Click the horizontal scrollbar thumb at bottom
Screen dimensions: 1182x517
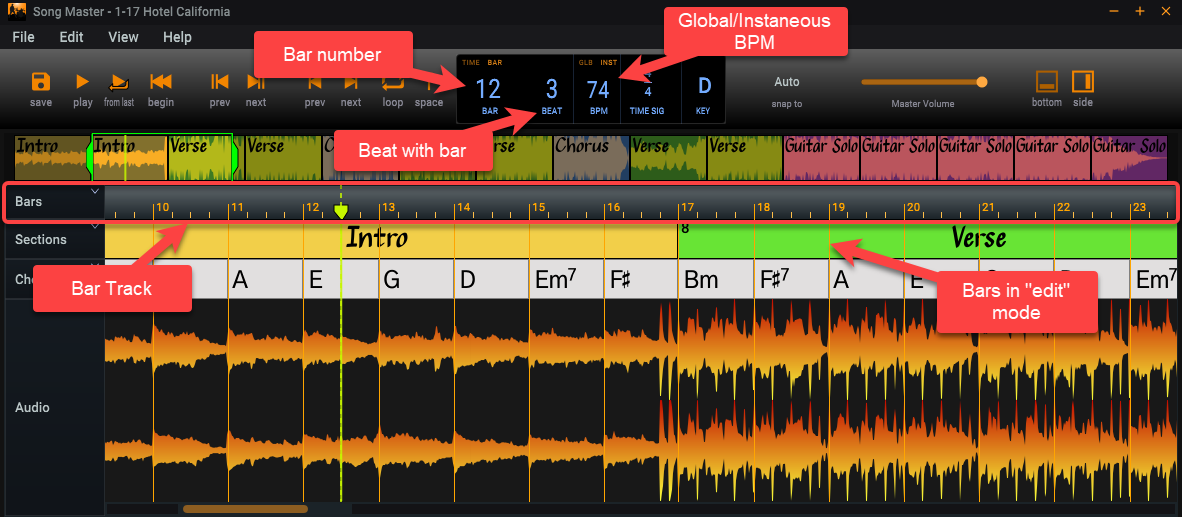[x=245, y=509]
